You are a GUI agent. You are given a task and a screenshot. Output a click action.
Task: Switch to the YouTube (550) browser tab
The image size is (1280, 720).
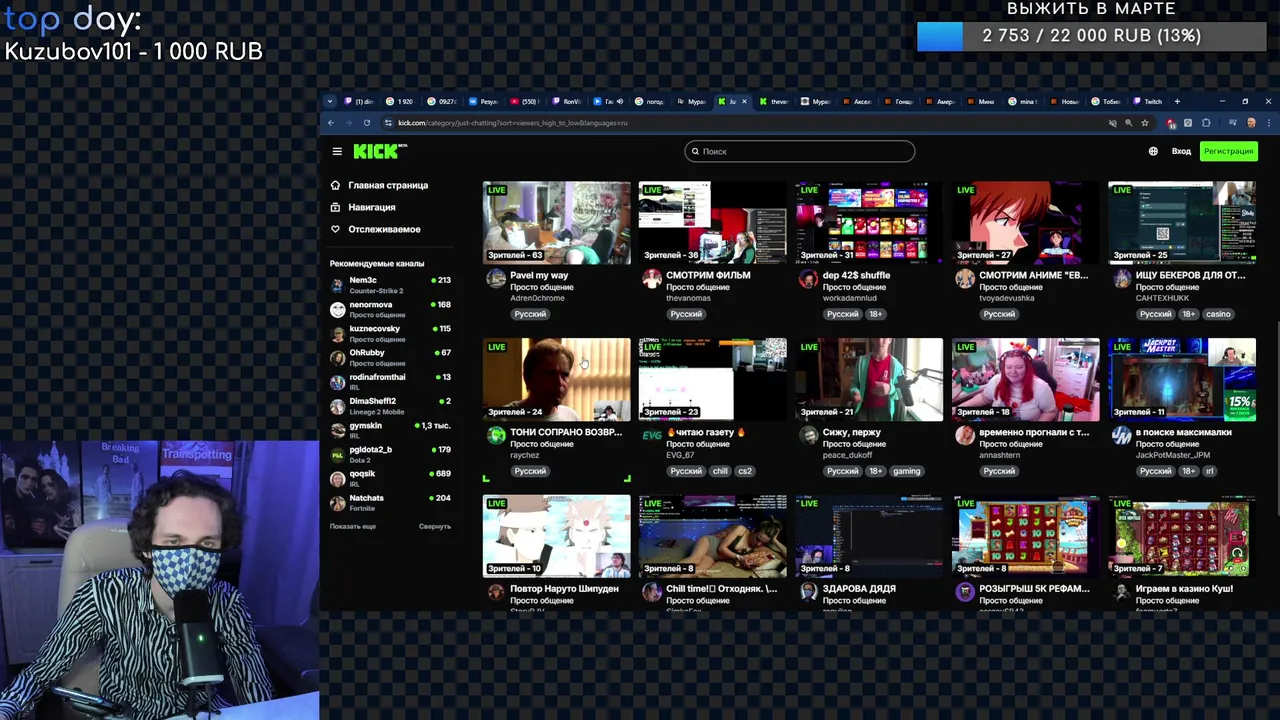coord(526,101)
